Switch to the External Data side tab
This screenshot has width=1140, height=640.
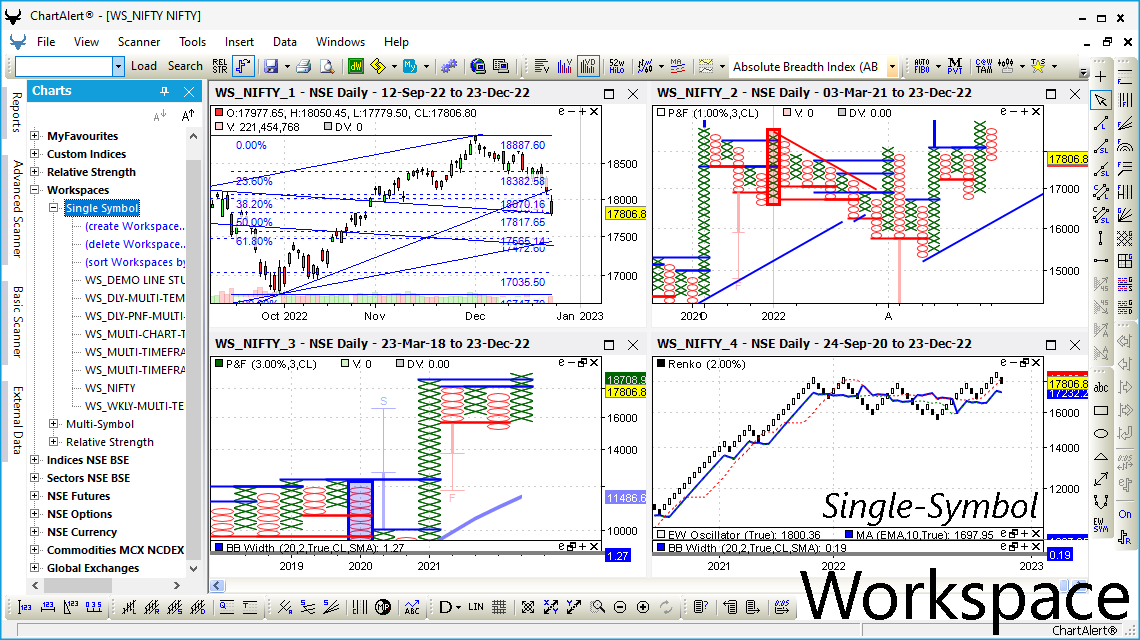click(16, 420)
